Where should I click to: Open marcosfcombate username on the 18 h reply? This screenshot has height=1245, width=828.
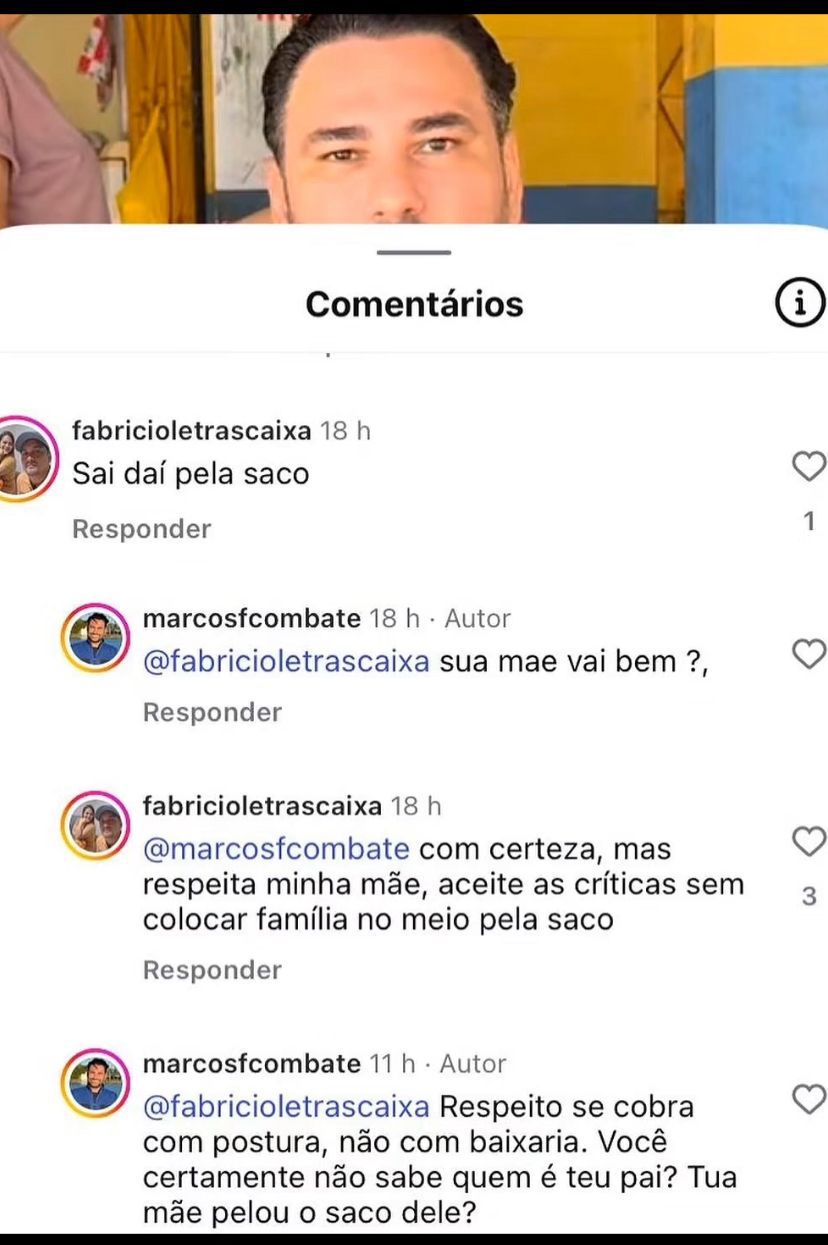pyautogui.click(x=251, y=618)
